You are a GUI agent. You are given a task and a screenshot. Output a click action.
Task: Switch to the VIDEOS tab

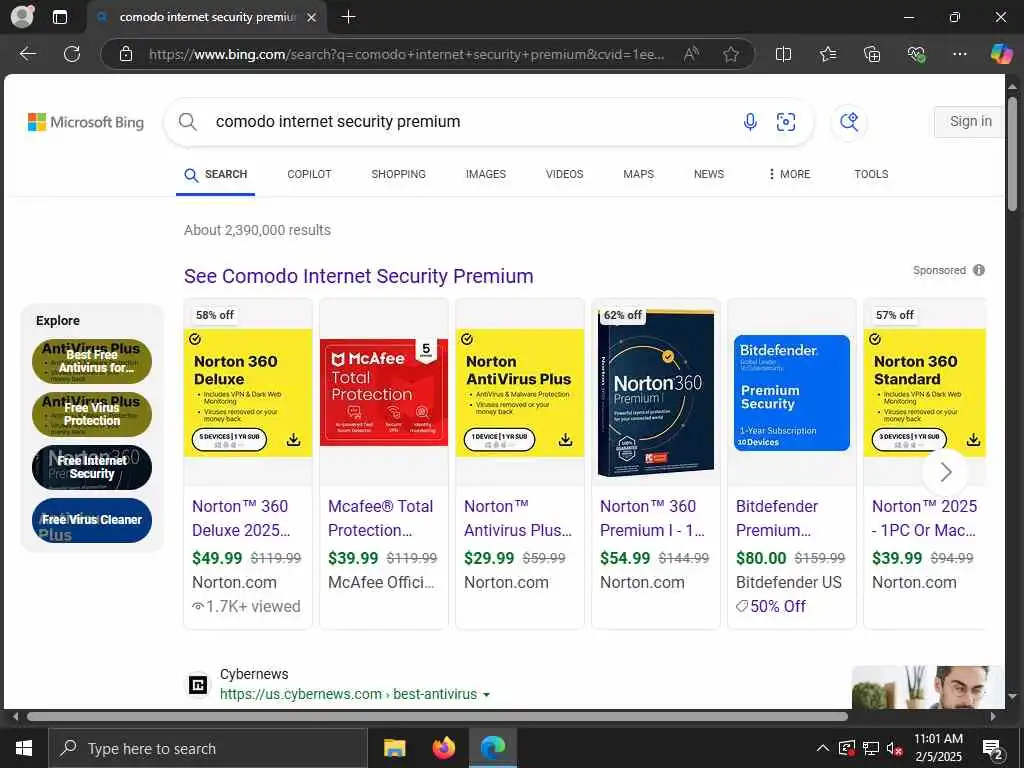point(564,174)
